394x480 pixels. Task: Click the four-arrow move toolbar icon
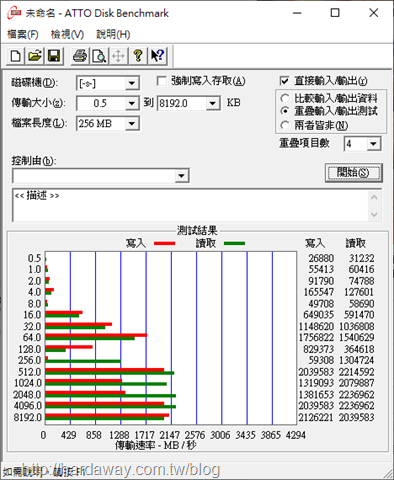click(x=118, y=56)
